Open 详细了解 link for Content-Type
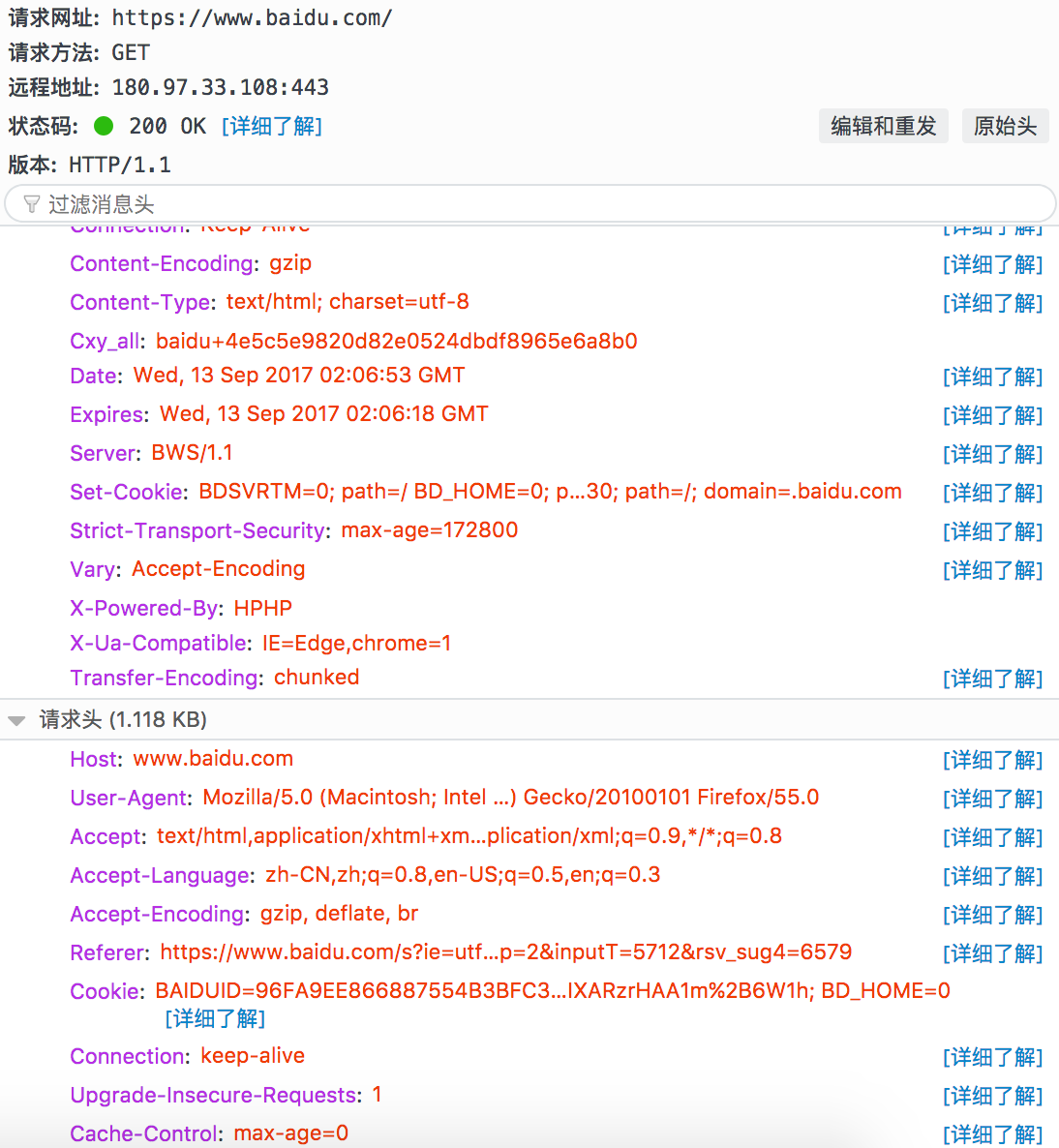This screenshot has height=1148, width=1059. tap(992, 303)
